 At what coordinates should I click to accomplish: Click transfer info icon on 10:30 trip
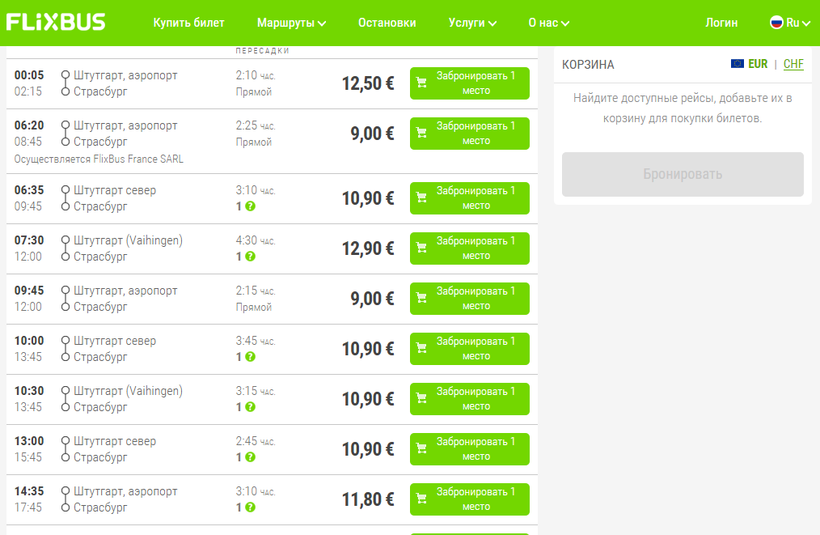tap(250, 406)
